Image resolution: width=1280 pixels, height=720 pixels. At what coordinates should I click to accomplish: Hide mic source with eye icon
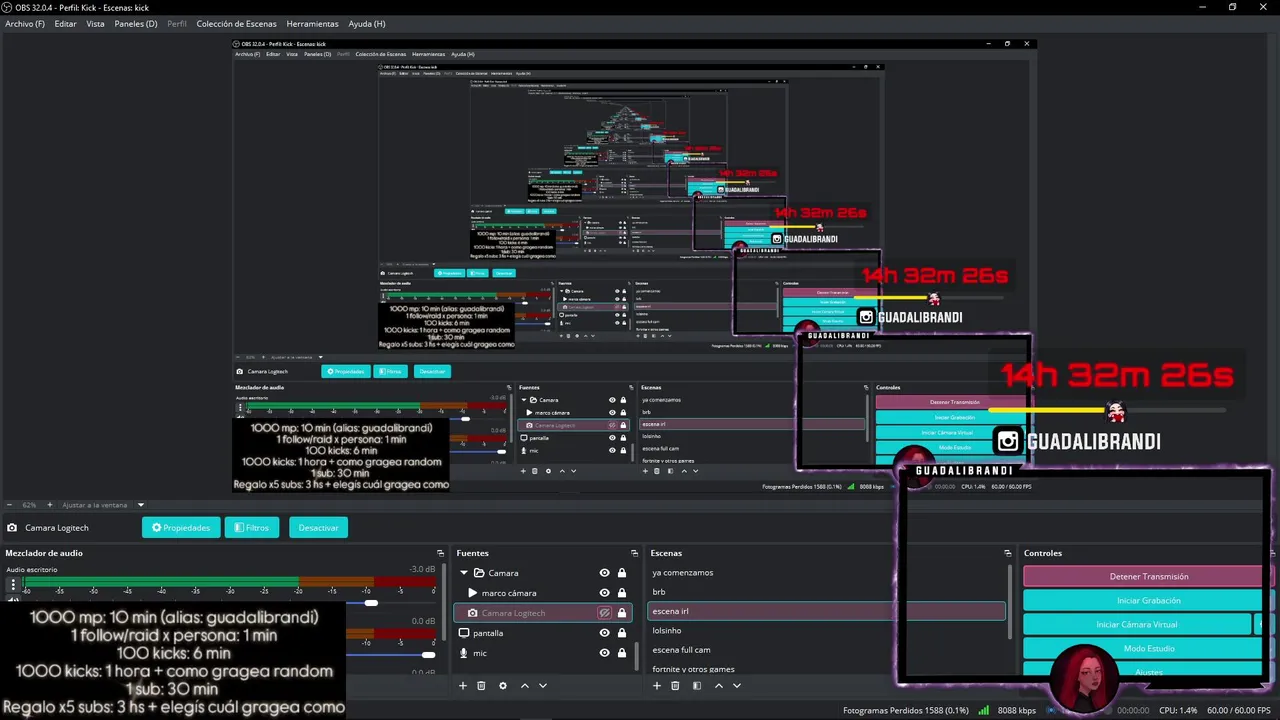604,653
